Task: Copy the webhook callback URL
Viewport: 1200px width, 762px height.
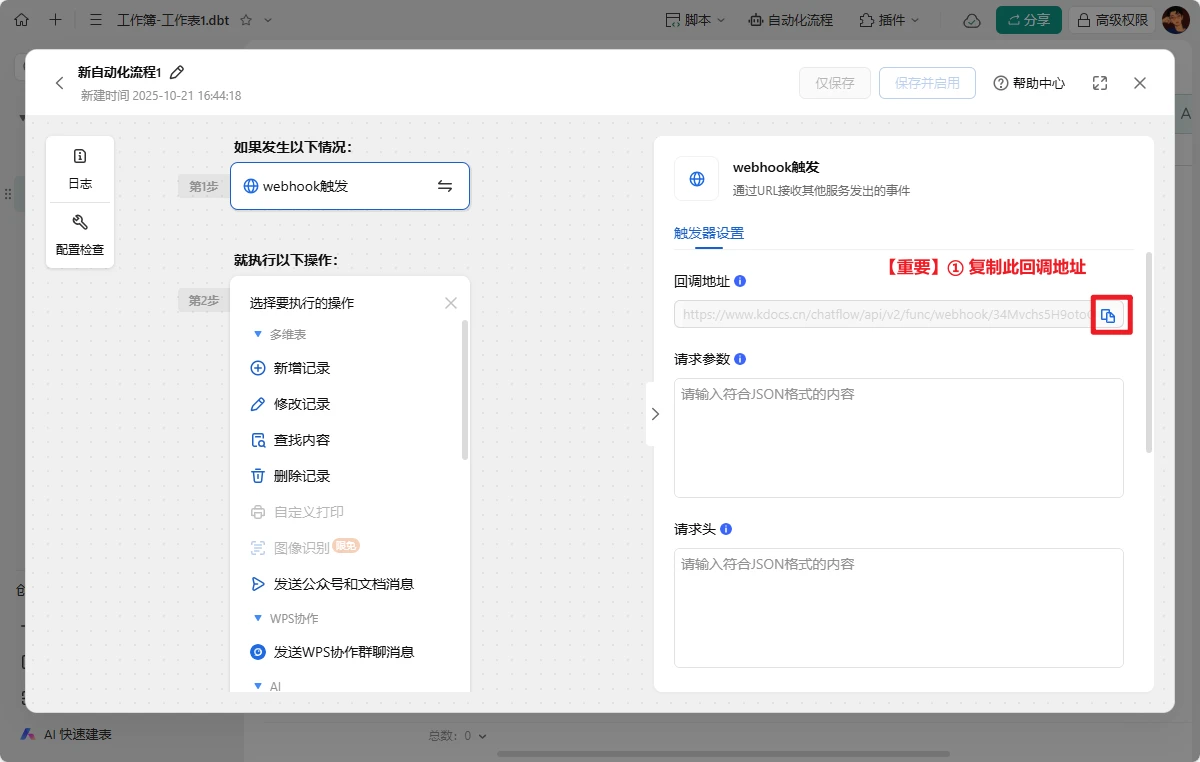Action: tap(1108, 316)
